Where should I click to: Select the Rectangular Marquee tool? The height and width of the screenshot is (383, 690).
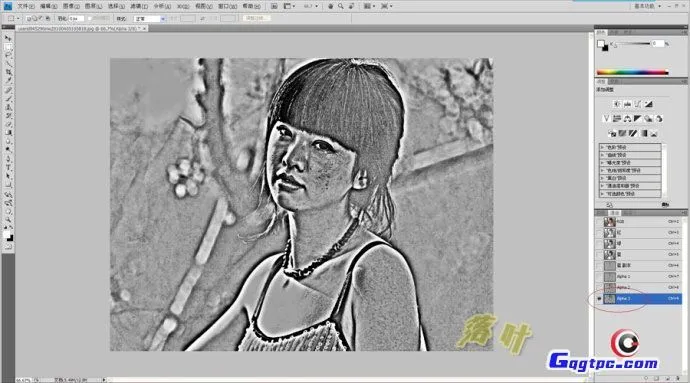point(8,47)
